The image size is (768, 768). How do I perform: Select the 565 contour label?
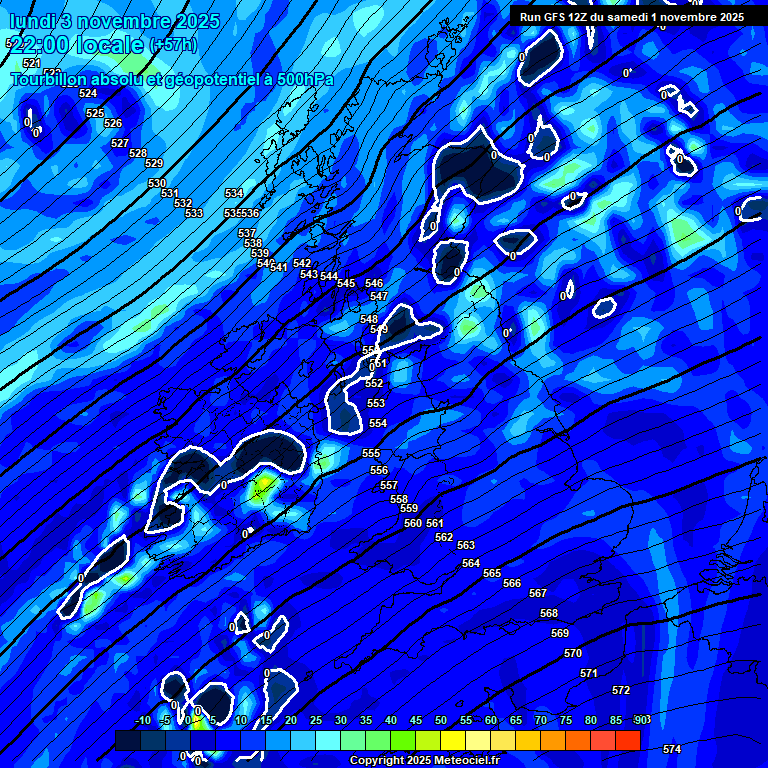491,573
